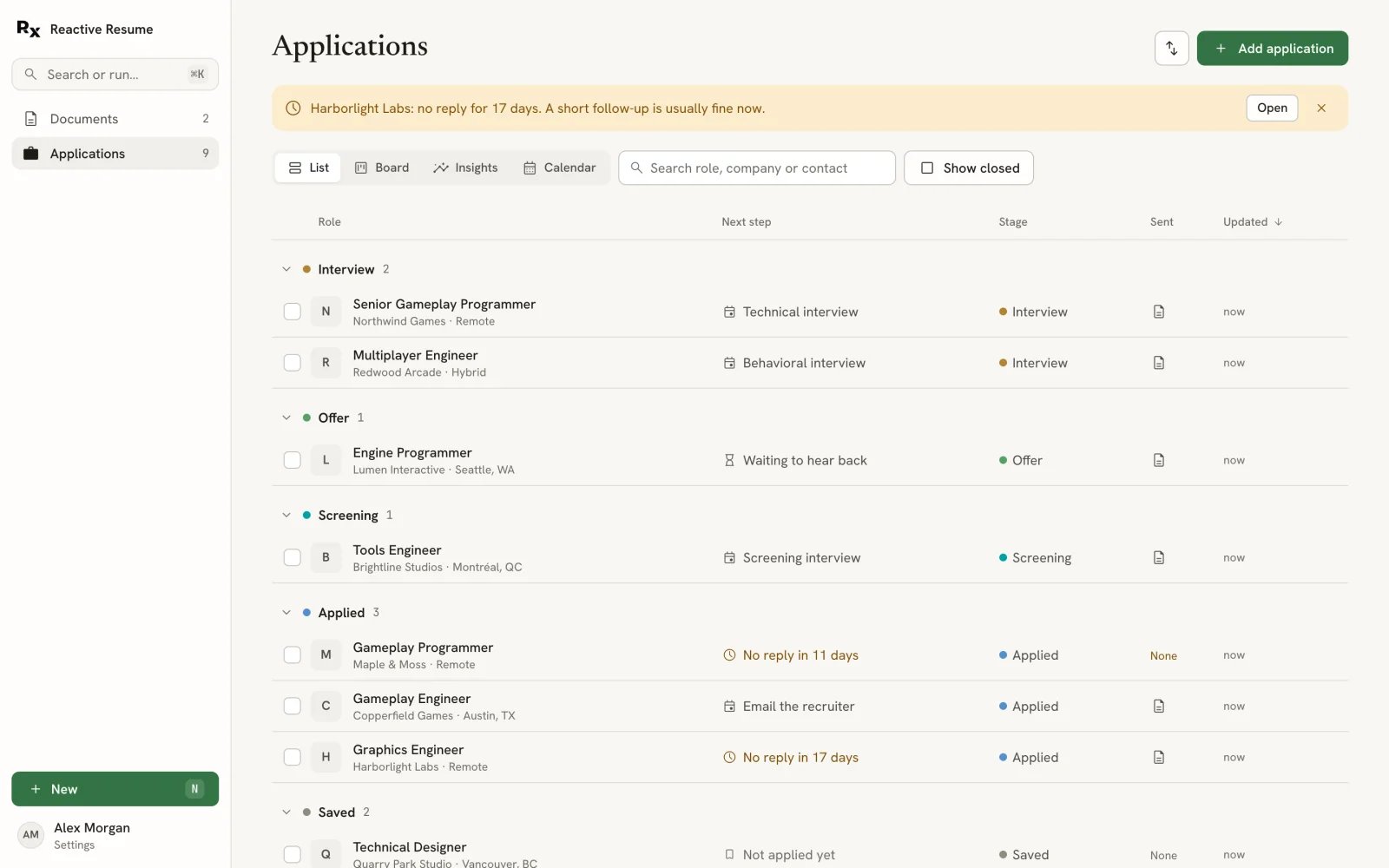Focus the Search role, company or contact field
The image size is (1389, 868).
pyautogui.click(x=757, y=168)
